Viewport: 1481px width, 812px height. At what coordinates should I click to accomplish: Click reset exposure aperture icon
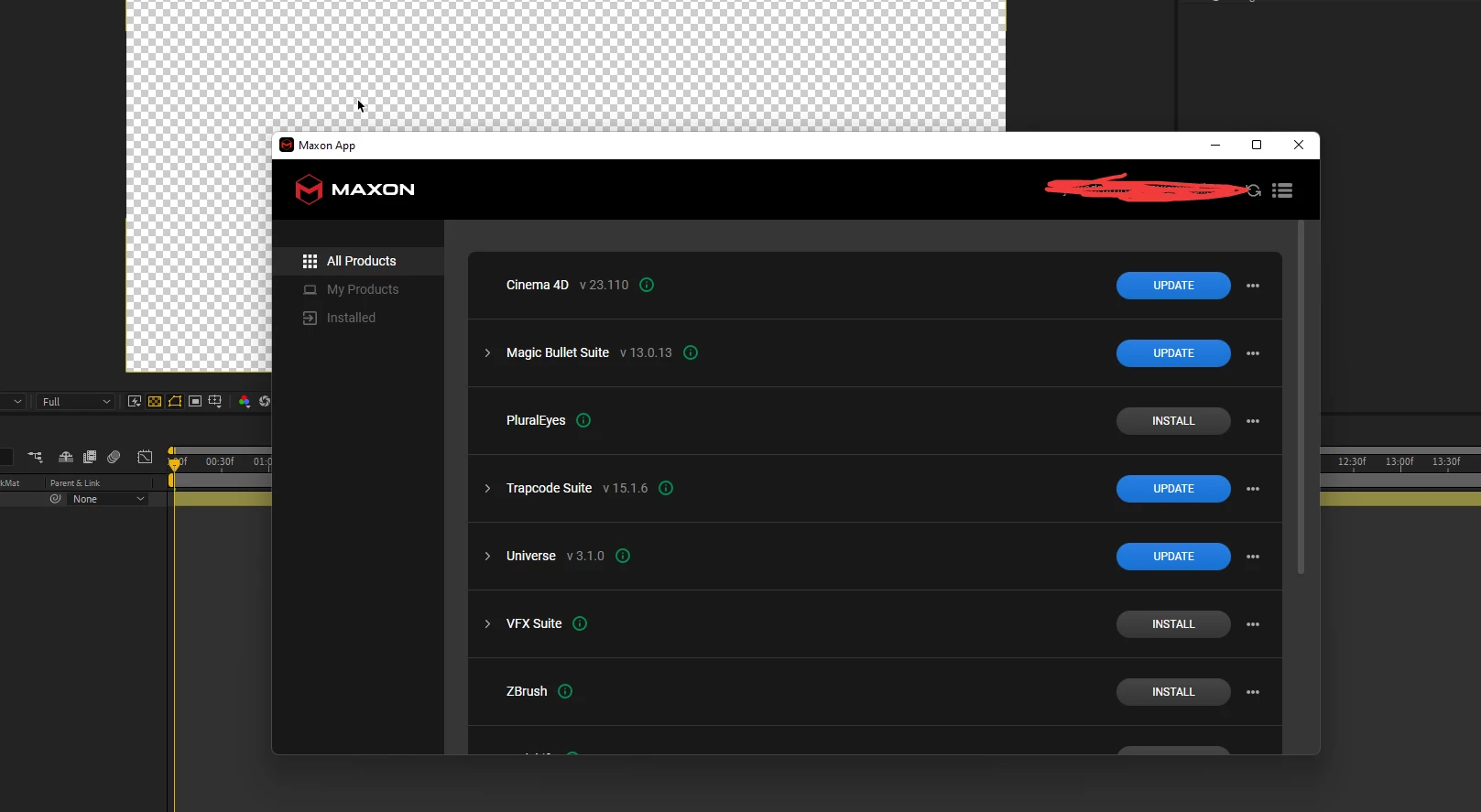point(265,401)
